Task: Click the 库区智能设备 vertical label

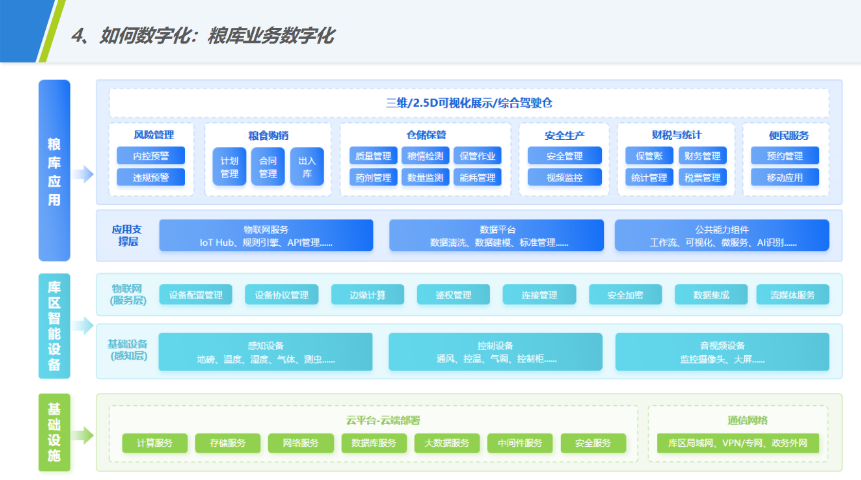Action: [54, 326]
